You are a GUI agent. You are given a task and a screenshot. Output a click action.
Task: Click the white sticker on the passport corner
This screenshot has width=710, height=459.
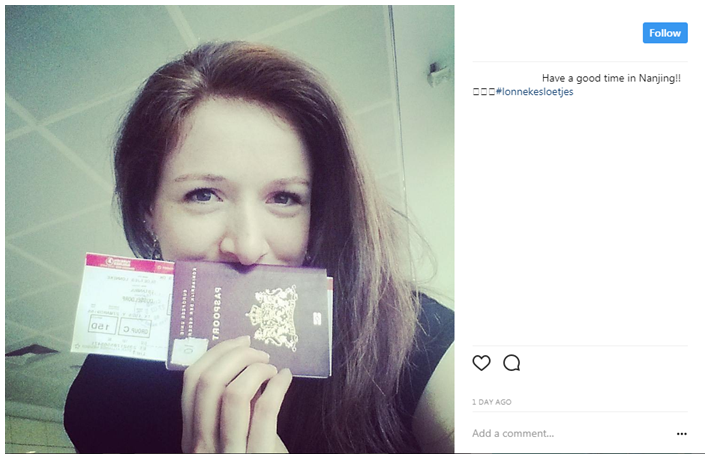(189, 352)
